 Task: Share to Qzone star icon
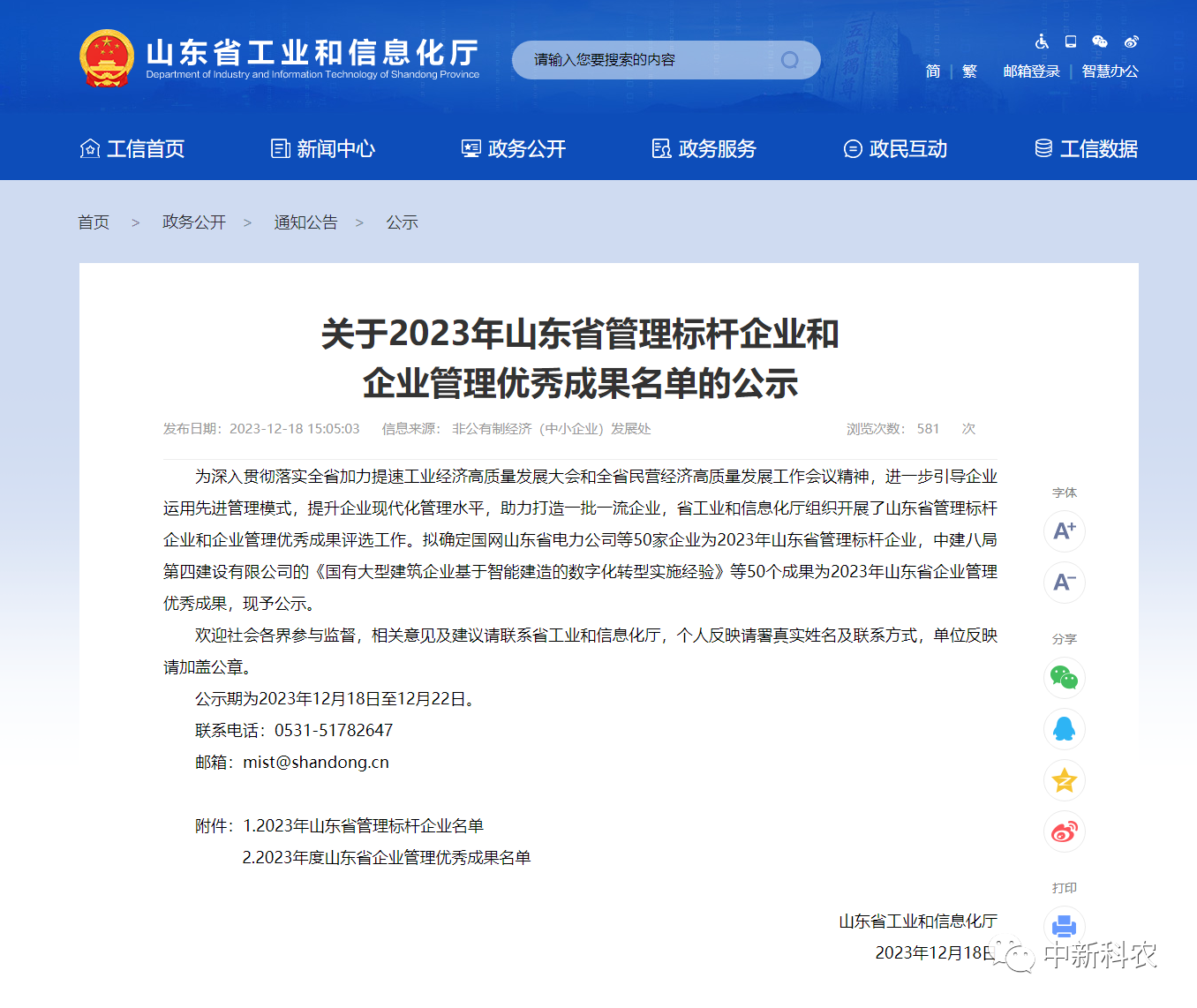point(1065,780)
